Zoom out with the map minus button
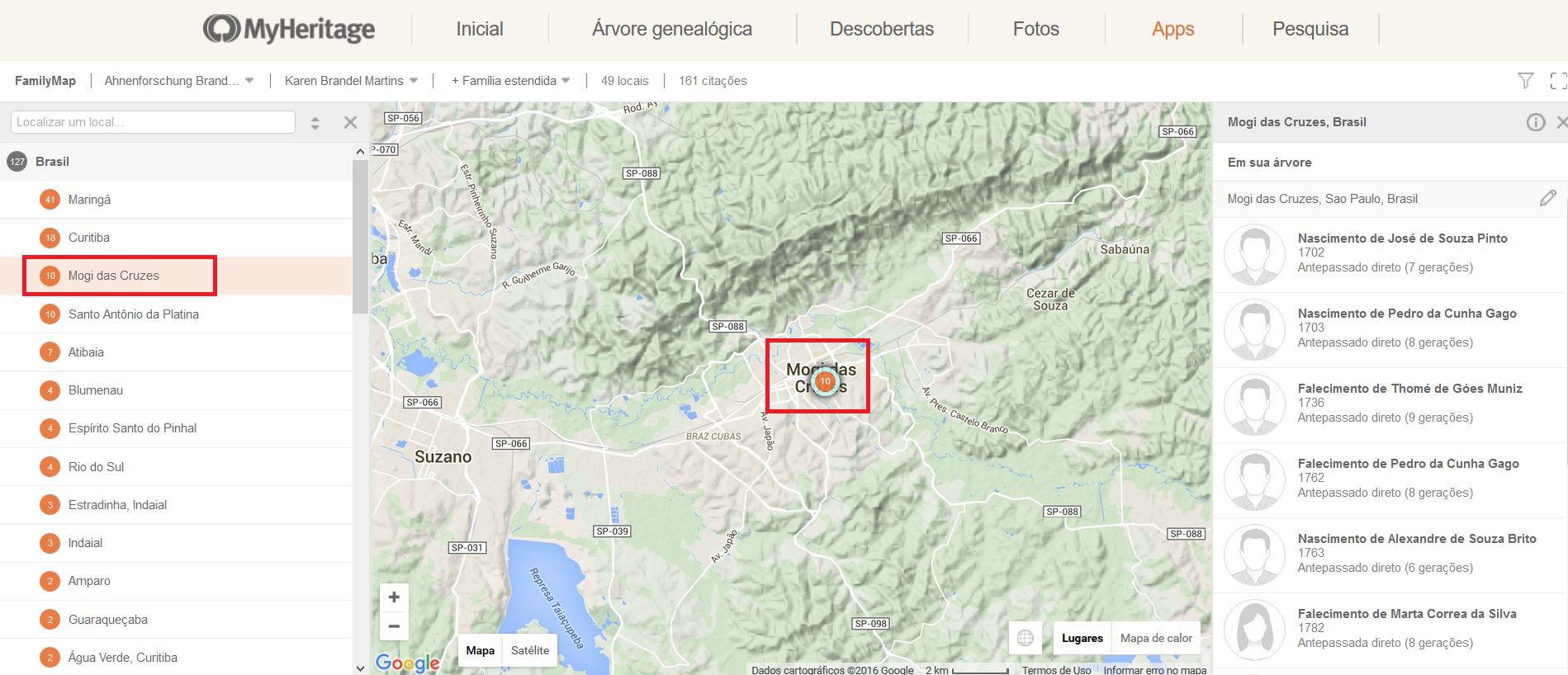1568x675 pixels. pos(394,626)
